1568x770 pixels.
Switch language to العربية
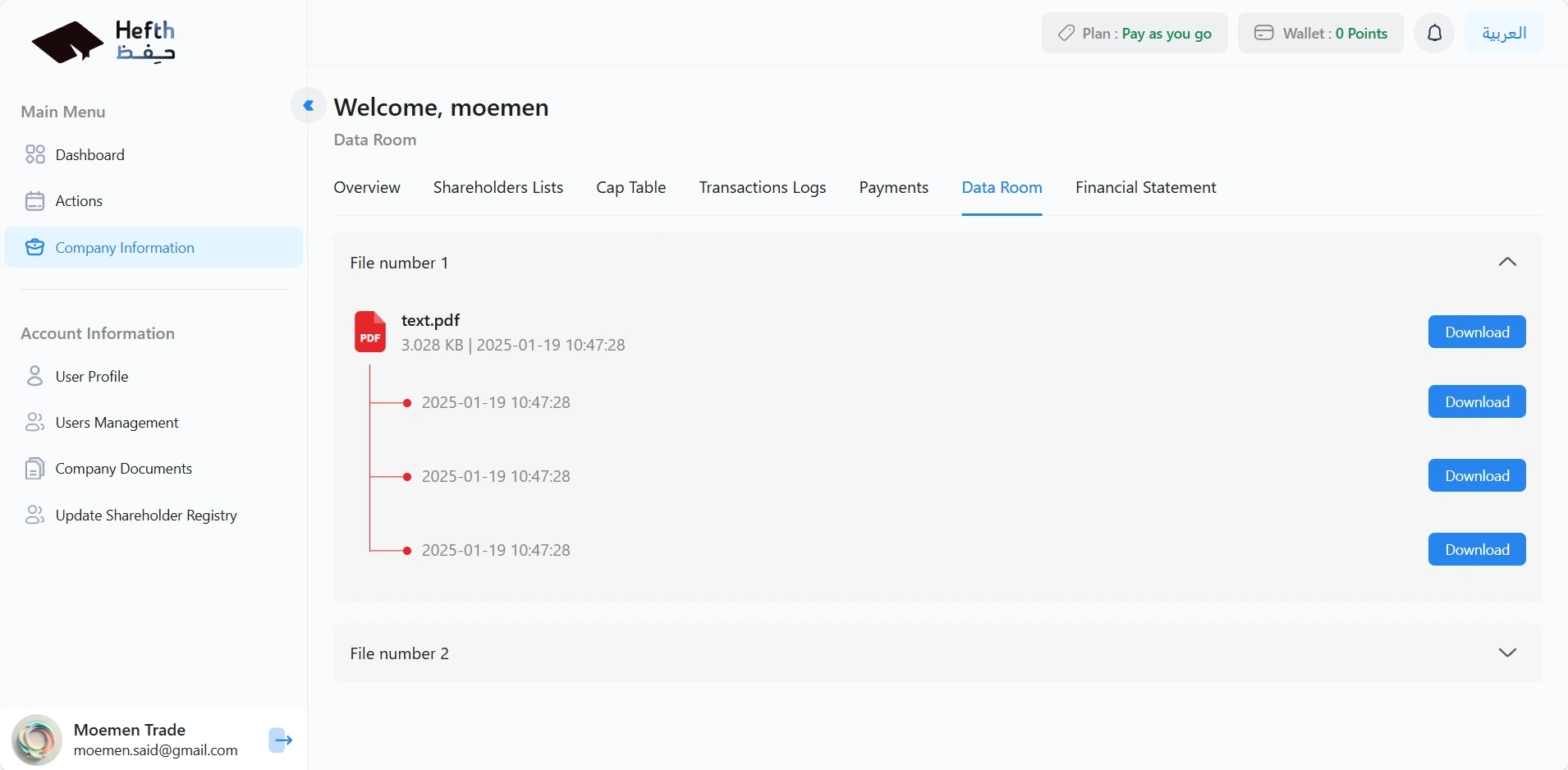[x=1504, y=33]
